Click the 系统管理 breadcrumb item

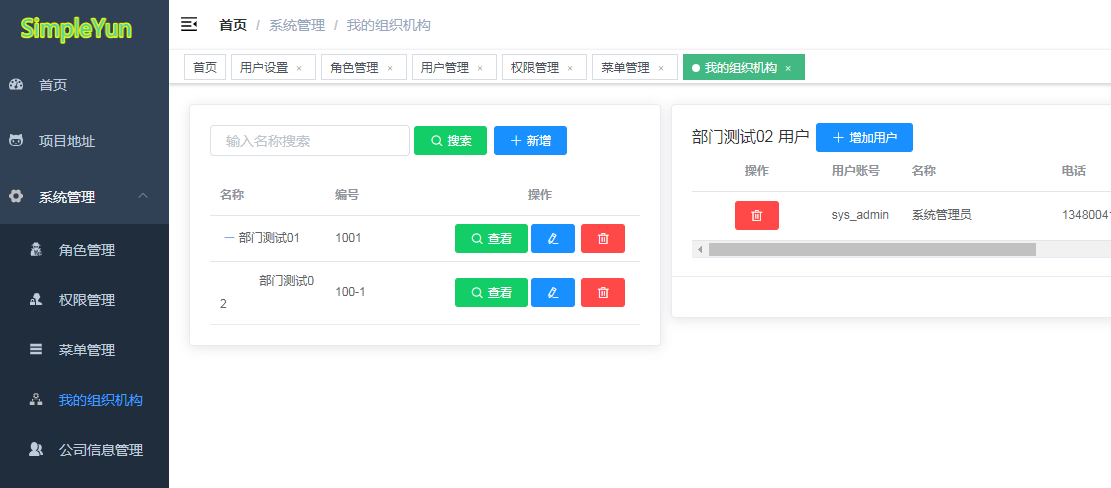tap(297, 25)
